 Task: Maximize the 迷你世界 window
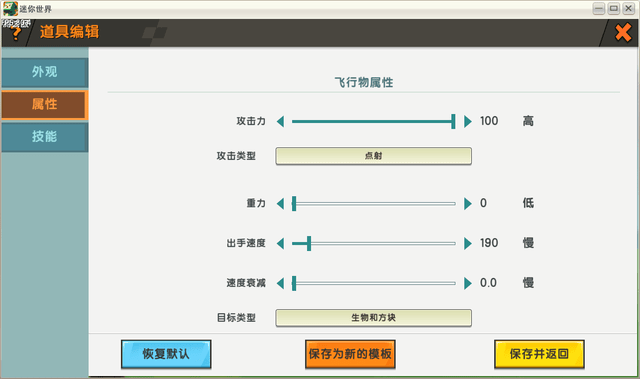[x=613, y=9]
